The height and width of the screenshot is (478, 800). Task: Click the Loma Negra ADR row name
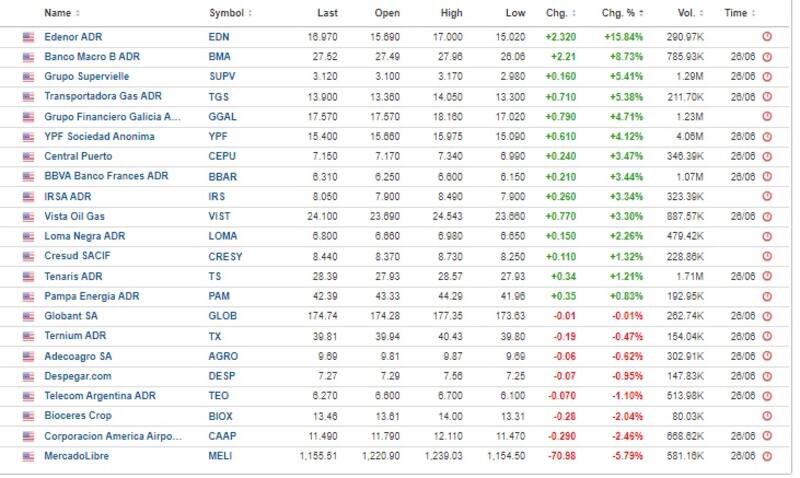click(84, 236)
